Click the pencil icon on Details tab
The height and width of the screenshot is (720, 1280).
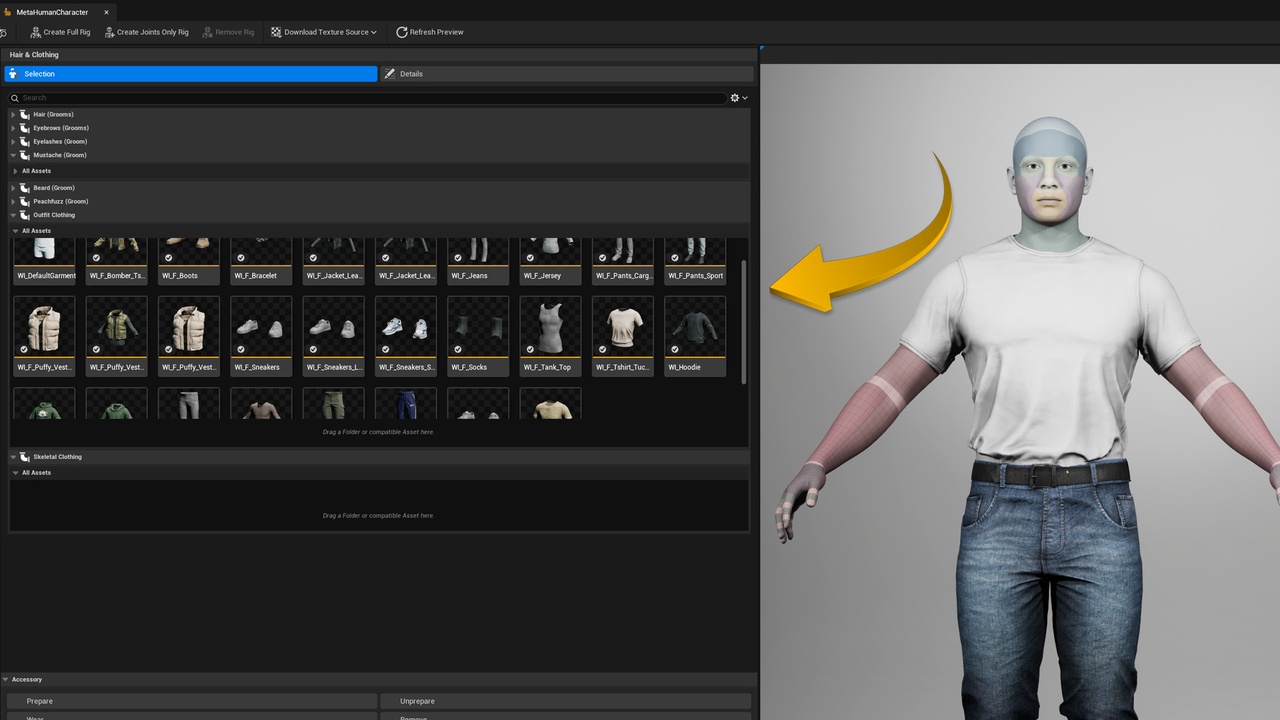coord(390,74)
